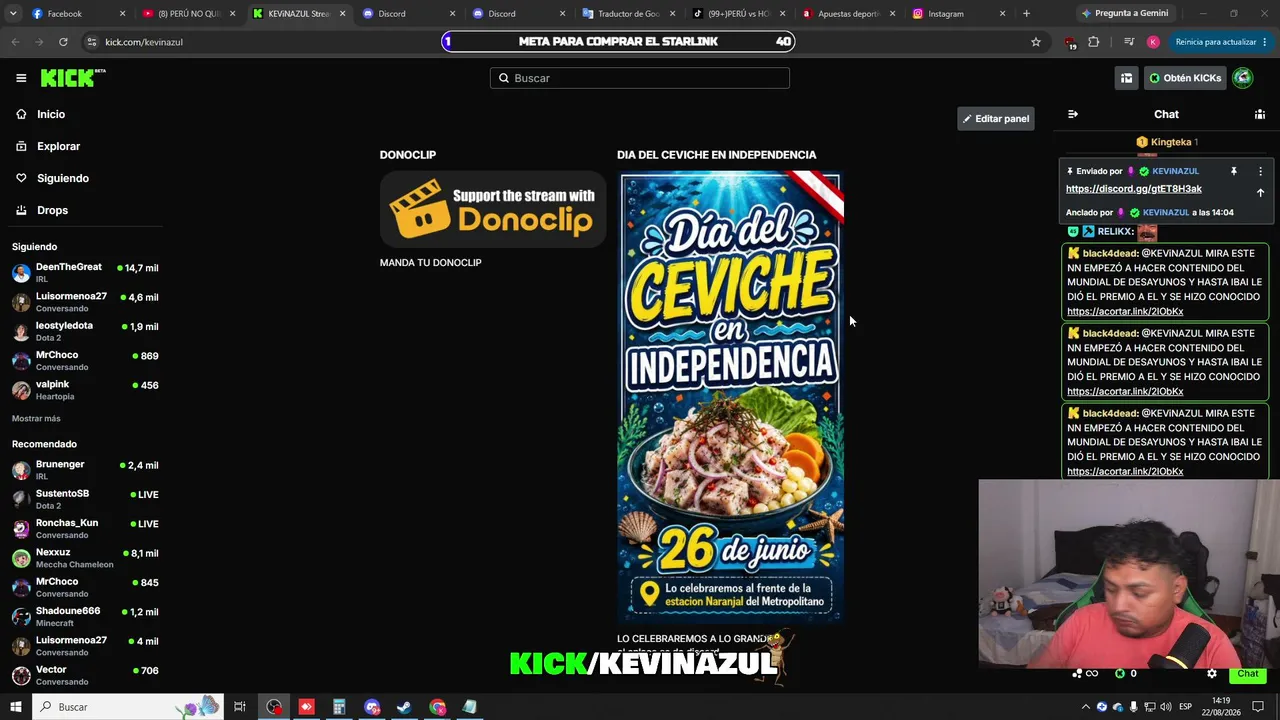
Task: Open leostyledota's channel in sidebar
Action: (x=85, y=331)
